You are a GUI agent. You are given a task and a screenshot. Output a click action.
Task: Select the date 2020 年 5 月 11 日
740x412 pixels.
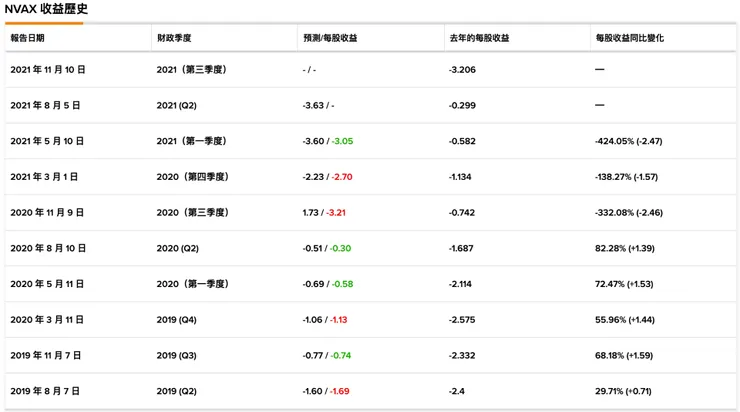click(x=47, y=284)
